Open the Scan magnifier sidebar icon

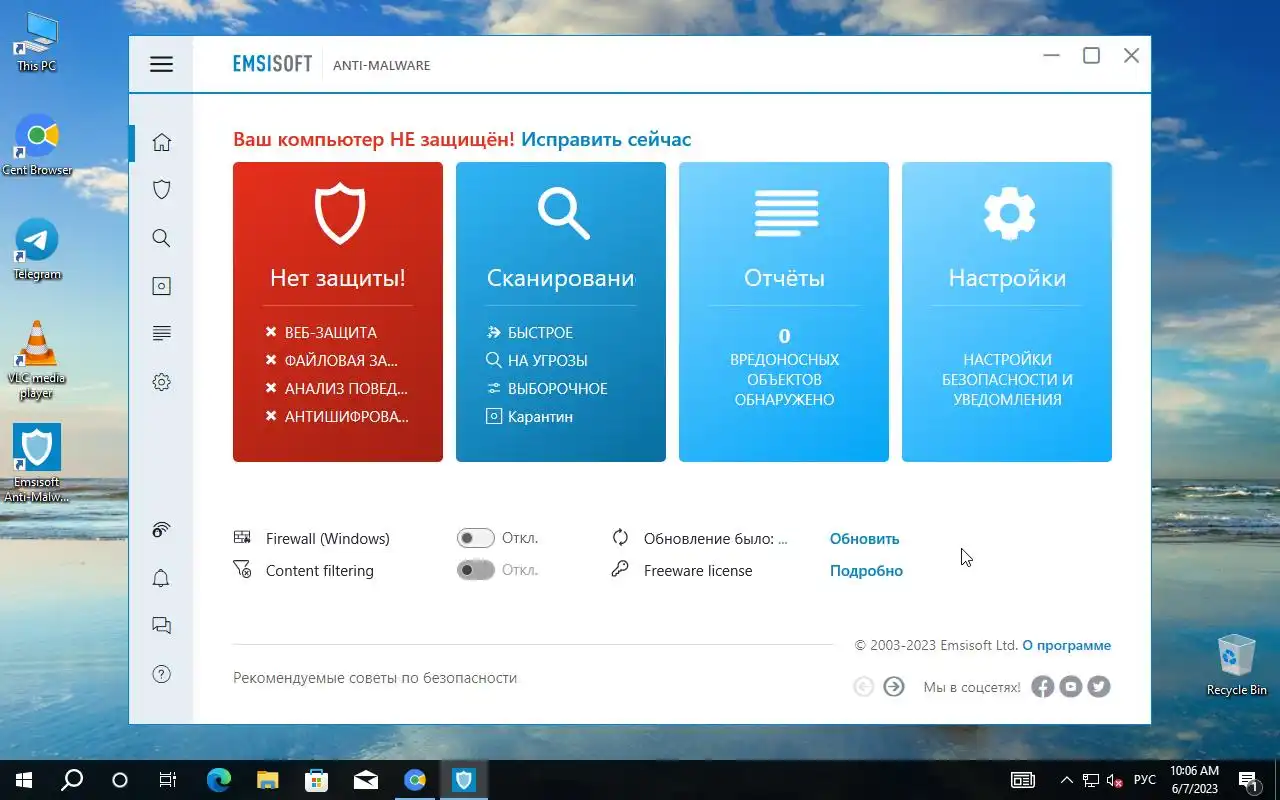[x=161, y=238]
